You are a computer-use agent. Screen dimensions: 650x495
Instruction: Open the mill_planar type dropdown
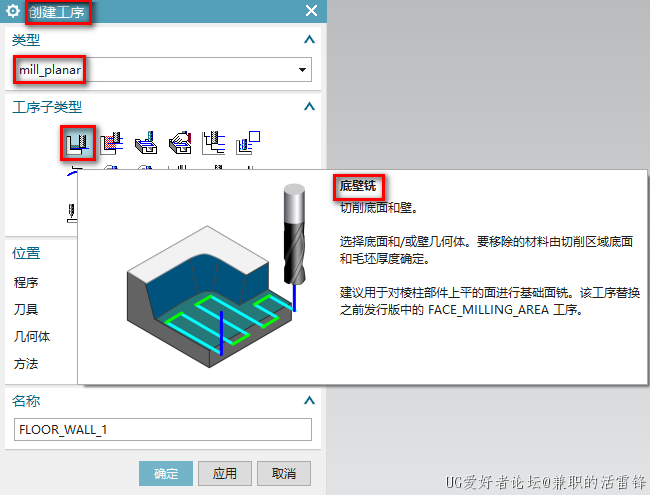click(162, 70)
